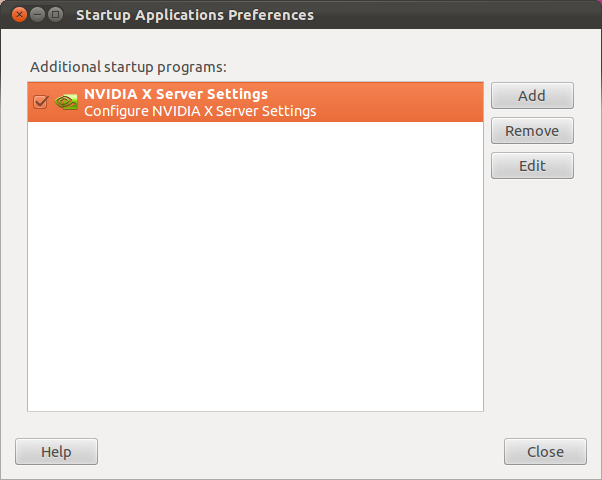Minimize the Startup Applications window

tap(37, 15)
